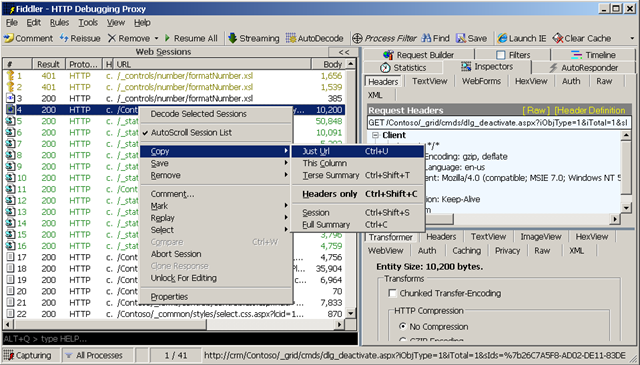Click the Find binoculars icon
This screenshot has height=365, width=640.
pyautogui.click(x=426, y=38)
